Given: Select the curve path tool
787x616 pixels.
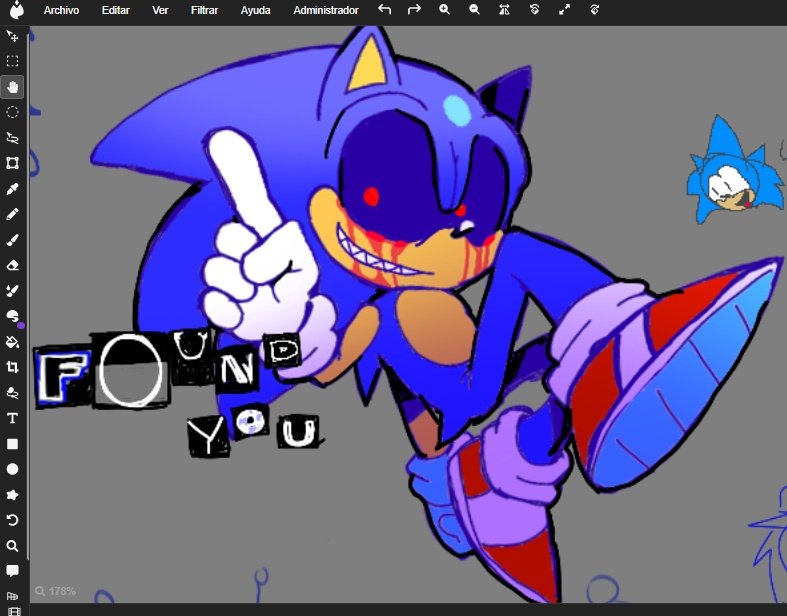Looking at the screenshot, I should click(13, 393).
